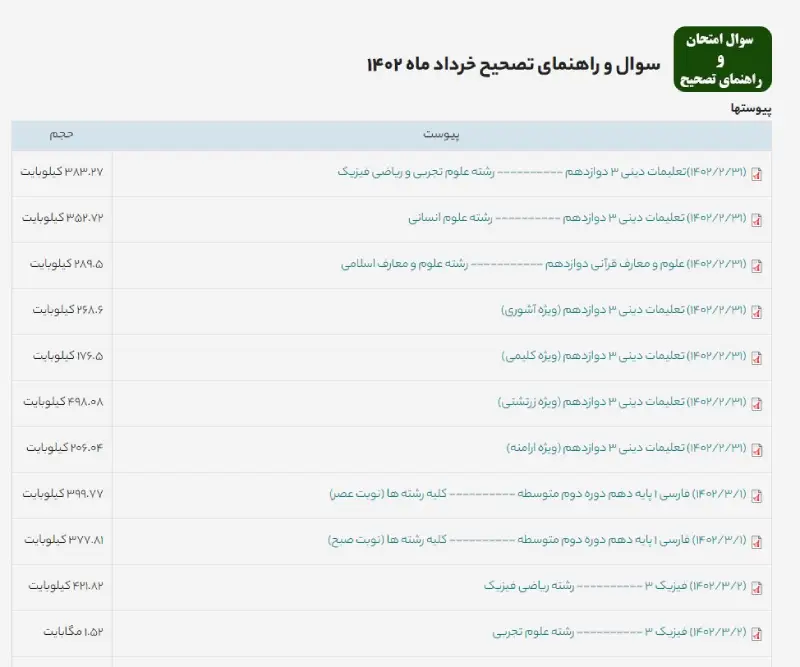Click the حجم column header
Screen dimensions: 800x667
(x=60, y=134)
